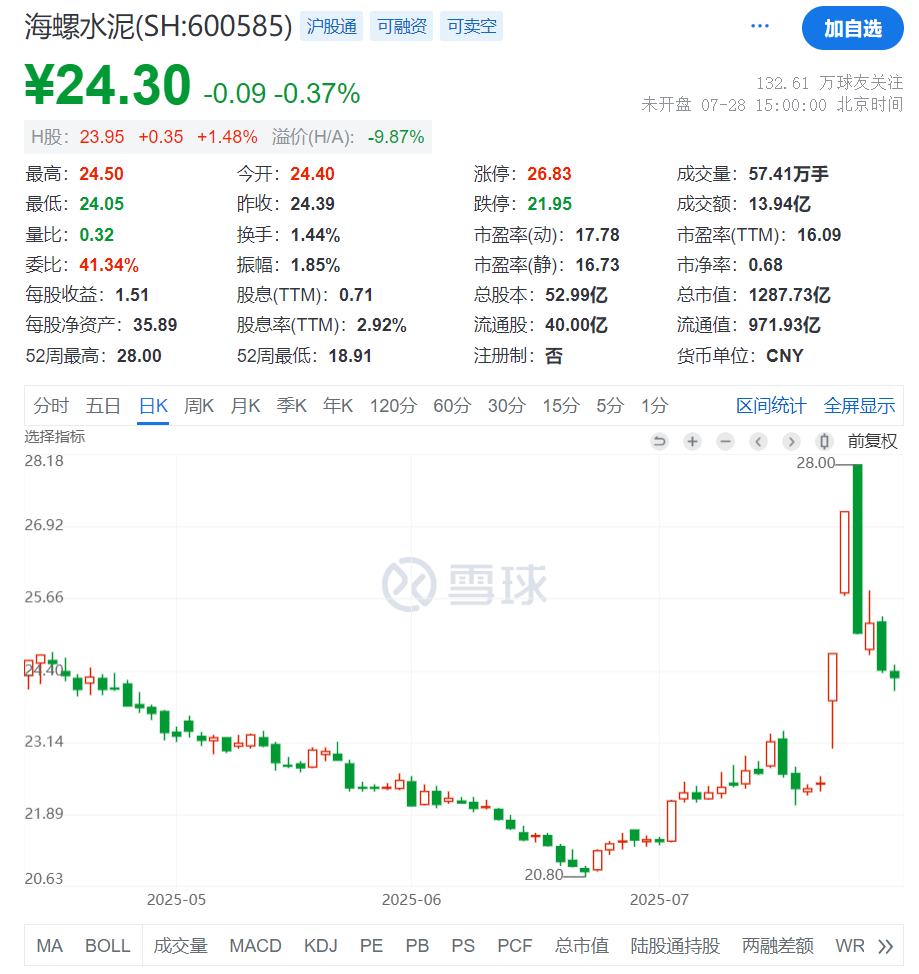The width and height of the screenshot is (919, 974).
Task: Toggle the PCF indicator
Action: pos(514,946)
